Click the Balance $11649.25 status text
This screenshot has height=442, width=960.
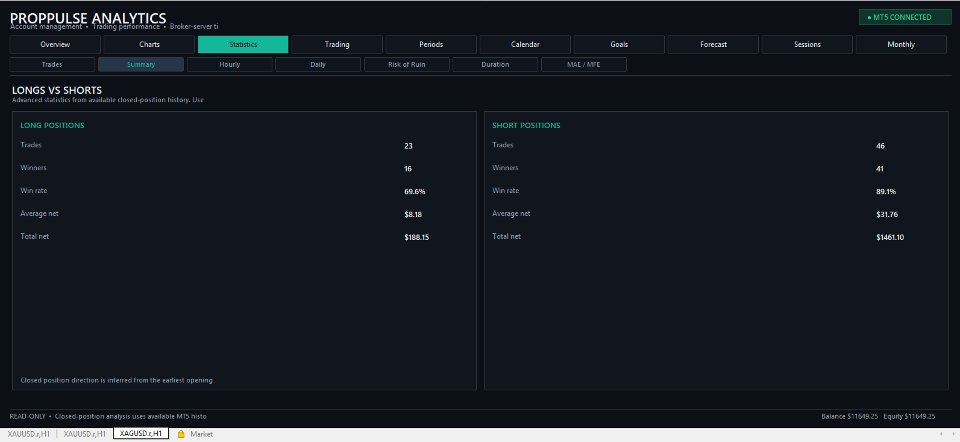(x=850, y=416)
